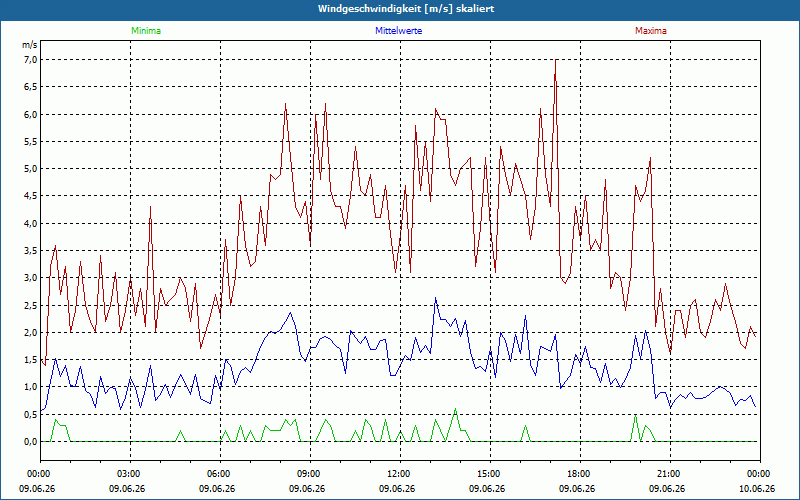Click the 21:00 time axis label
This screenshot has width=800, height=500.
pos(667,474)
